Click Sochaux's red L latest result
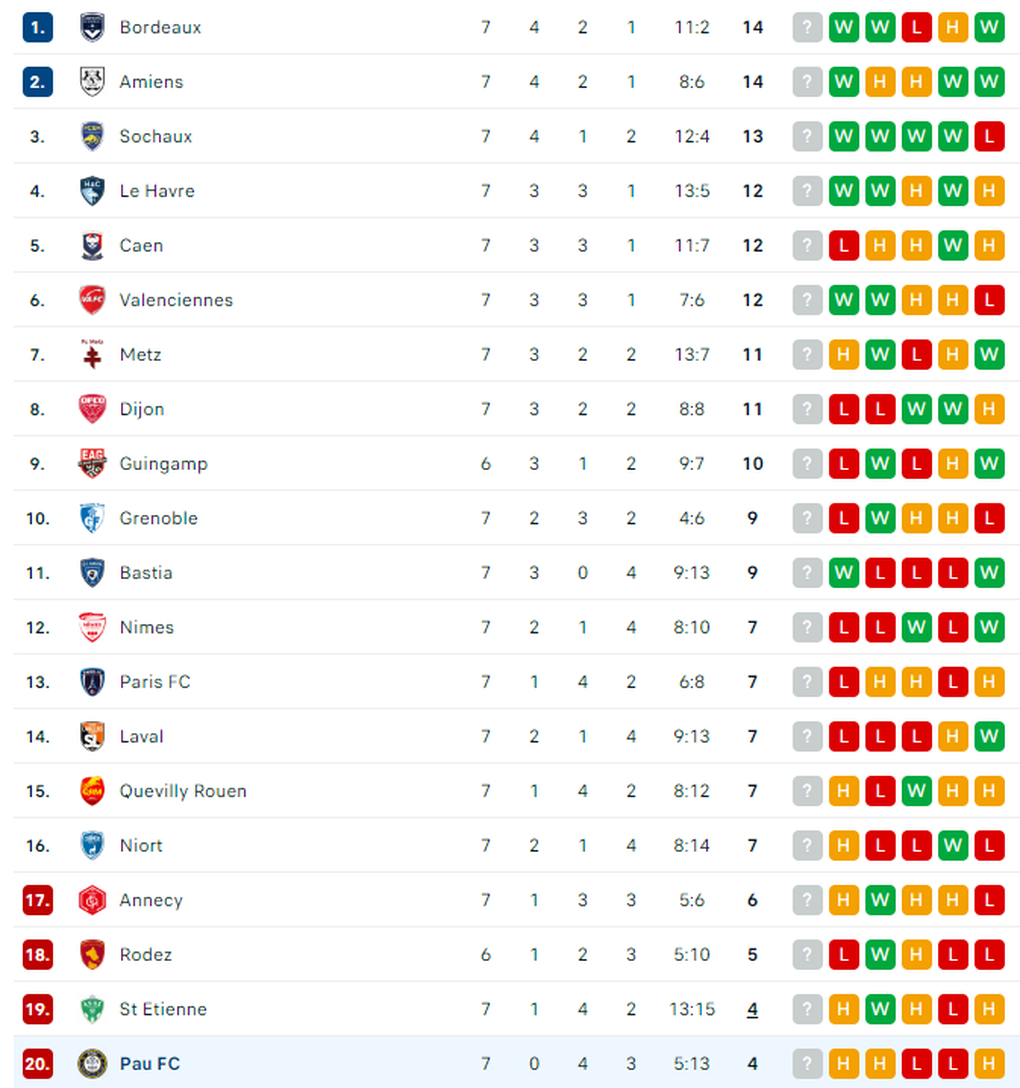Screen dimensions: 1020x1088 click(x=989, y=137)
